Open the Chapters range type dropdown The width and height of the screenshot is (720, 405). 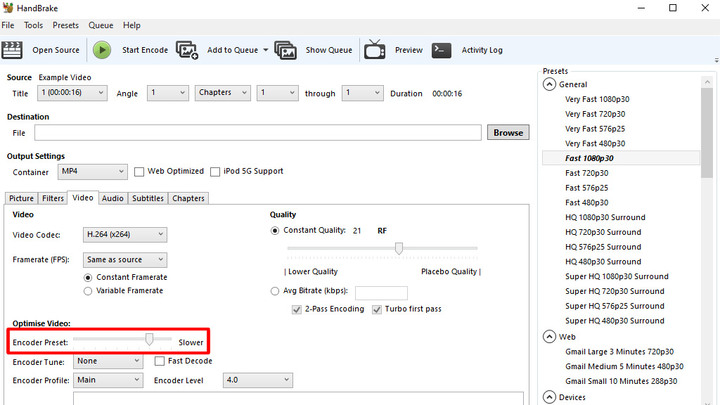pos(223,93)
